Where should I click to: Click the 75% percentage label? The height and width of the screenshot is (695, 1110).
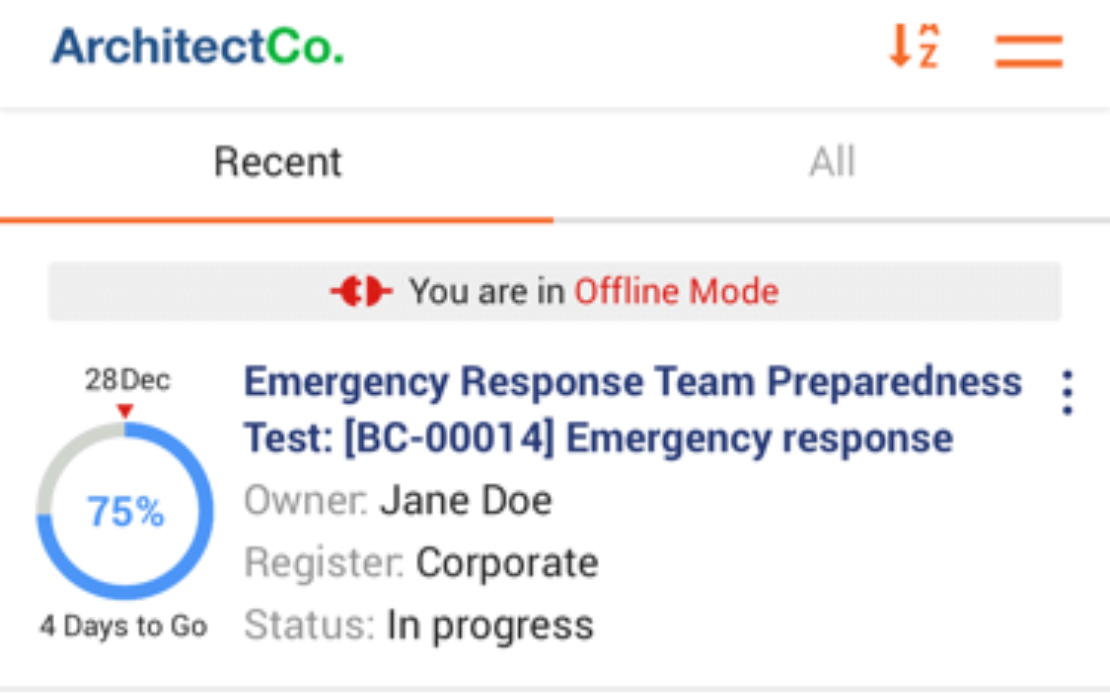[x=125, y=511]
